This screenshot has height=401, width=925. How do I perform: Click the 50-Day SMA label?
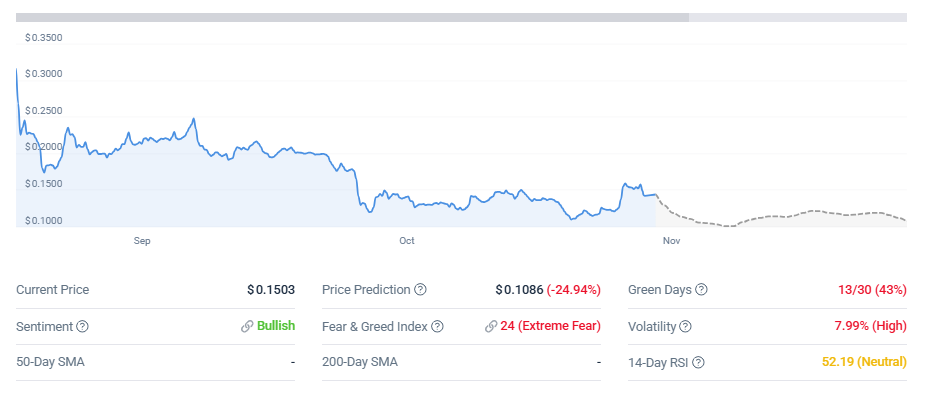(50, 362)
